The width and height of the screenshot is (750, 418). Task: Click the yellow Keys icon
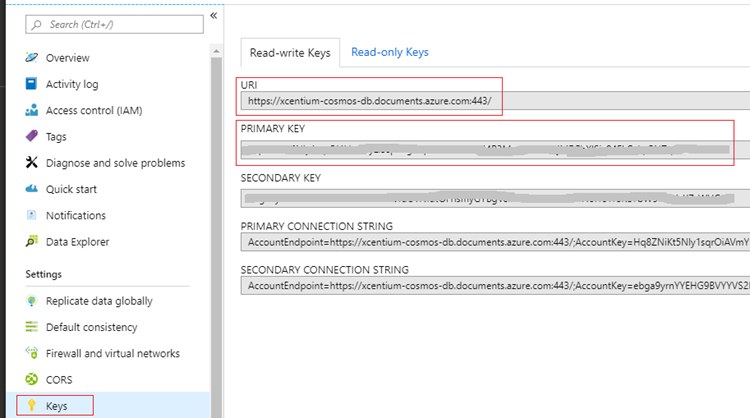pyautogui.click(x=32, y=406)
